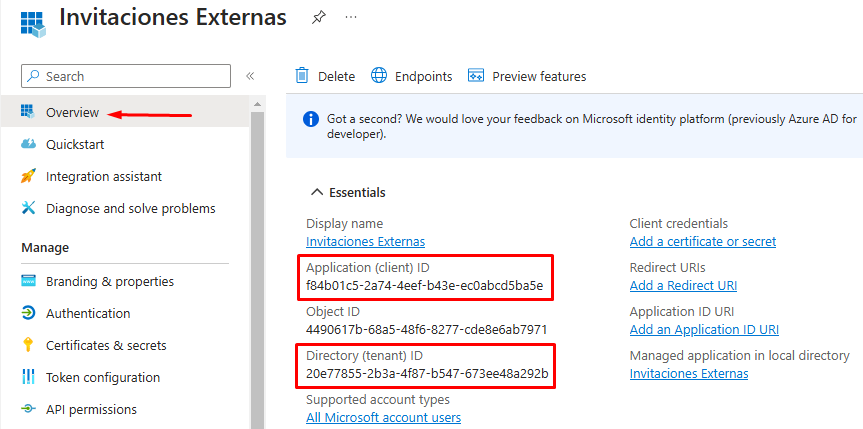The width and height of the screenshot is (863, 429).
Task: Click the Delete trash can icon
Action: point(302,75)
